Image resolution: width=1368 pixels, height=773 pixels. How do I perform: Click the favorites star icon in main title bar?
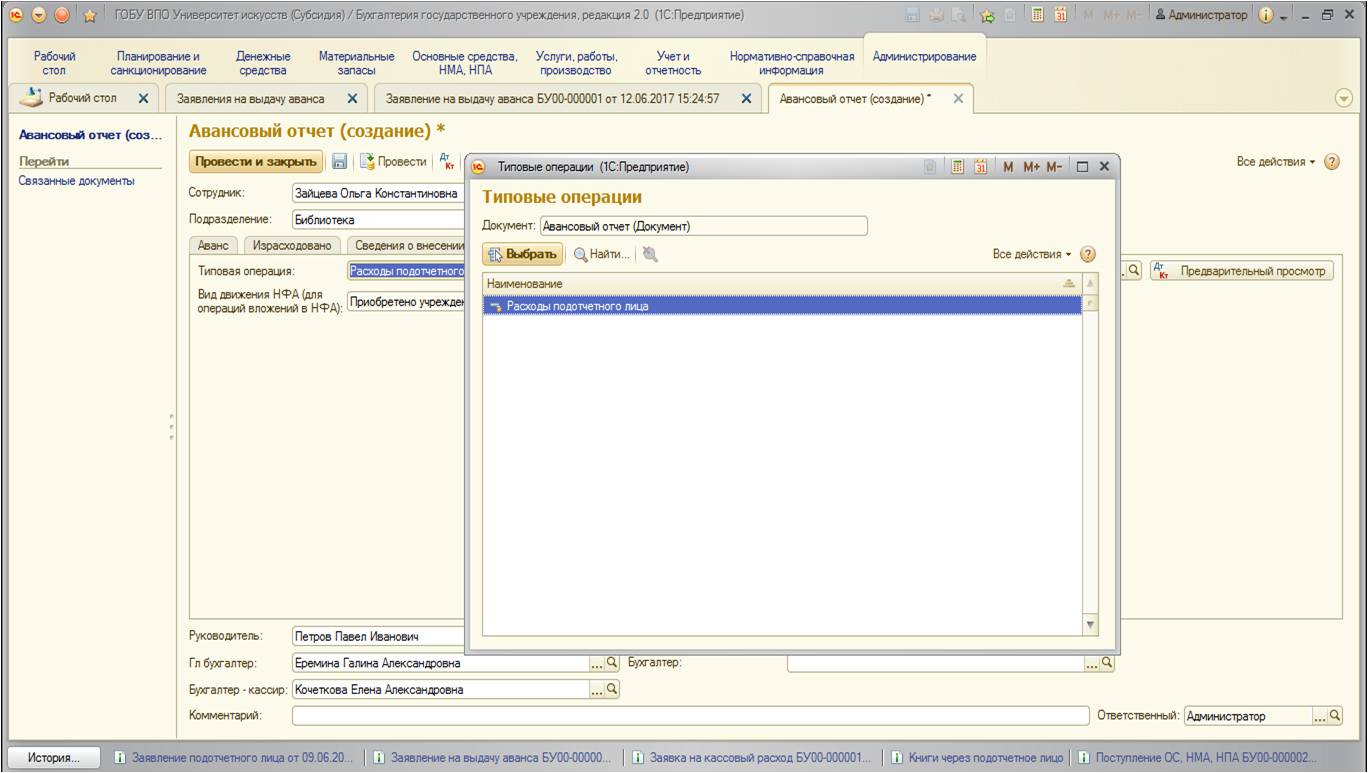(88, 15)
